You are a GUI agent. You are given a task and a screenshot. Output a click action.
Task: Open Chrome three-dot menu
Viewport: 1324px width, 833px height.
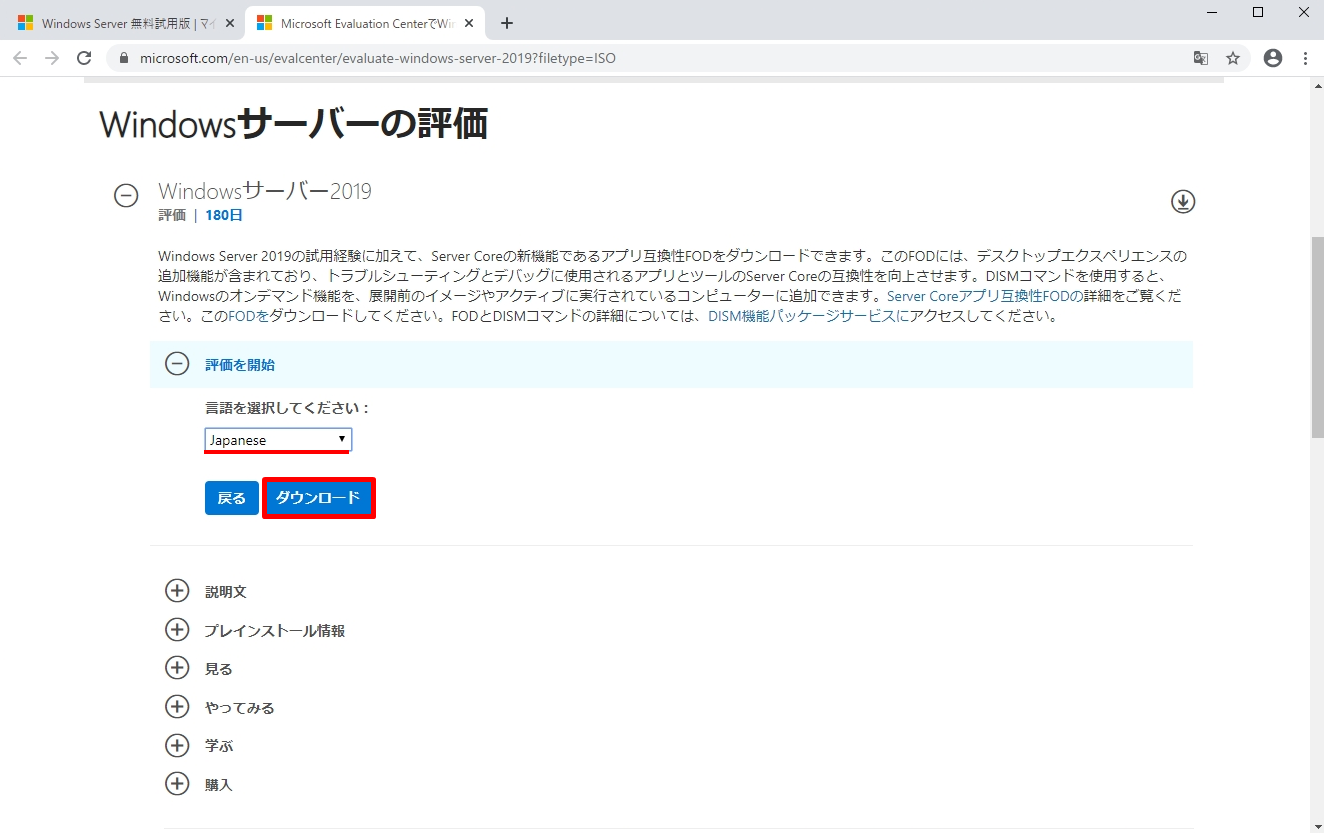click(x=1306, y=58)
